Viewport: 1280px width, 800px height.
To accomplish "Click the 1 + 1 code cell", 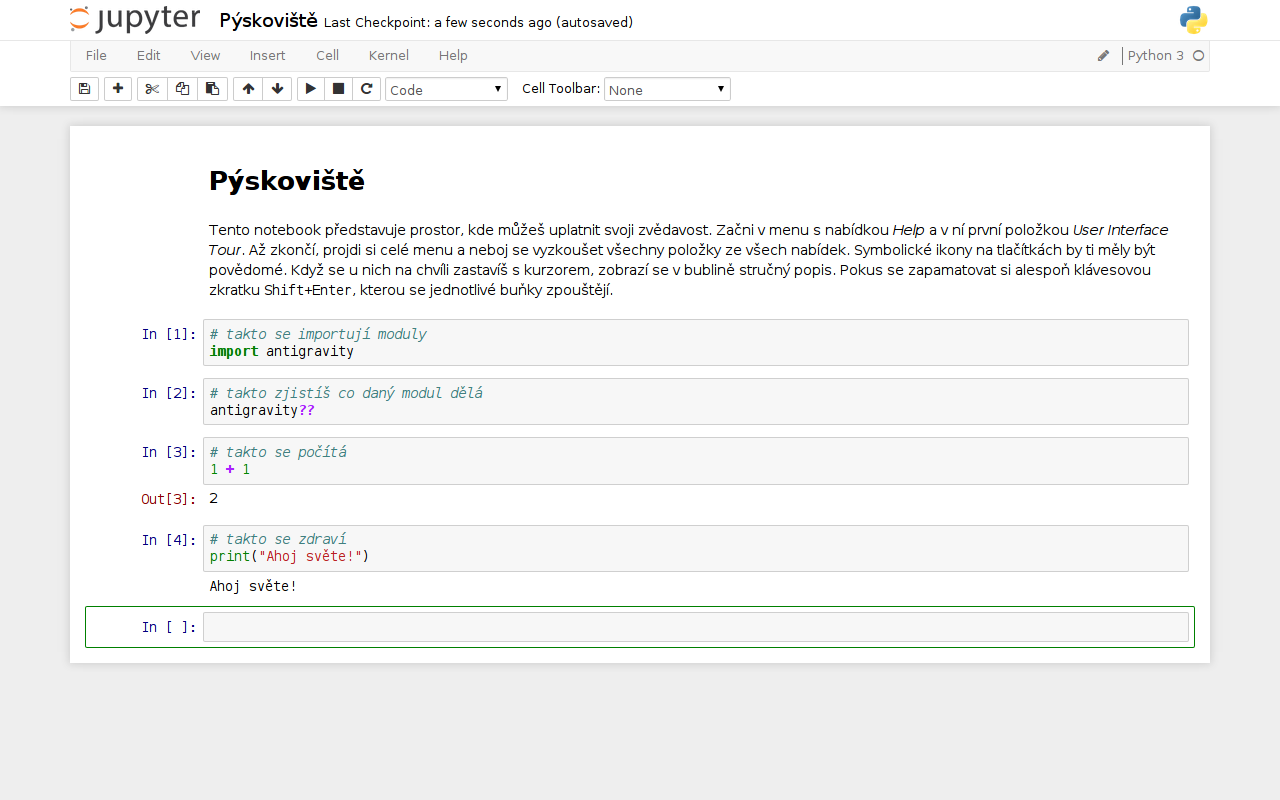I will pyautogui.click(x=696, y=461).
